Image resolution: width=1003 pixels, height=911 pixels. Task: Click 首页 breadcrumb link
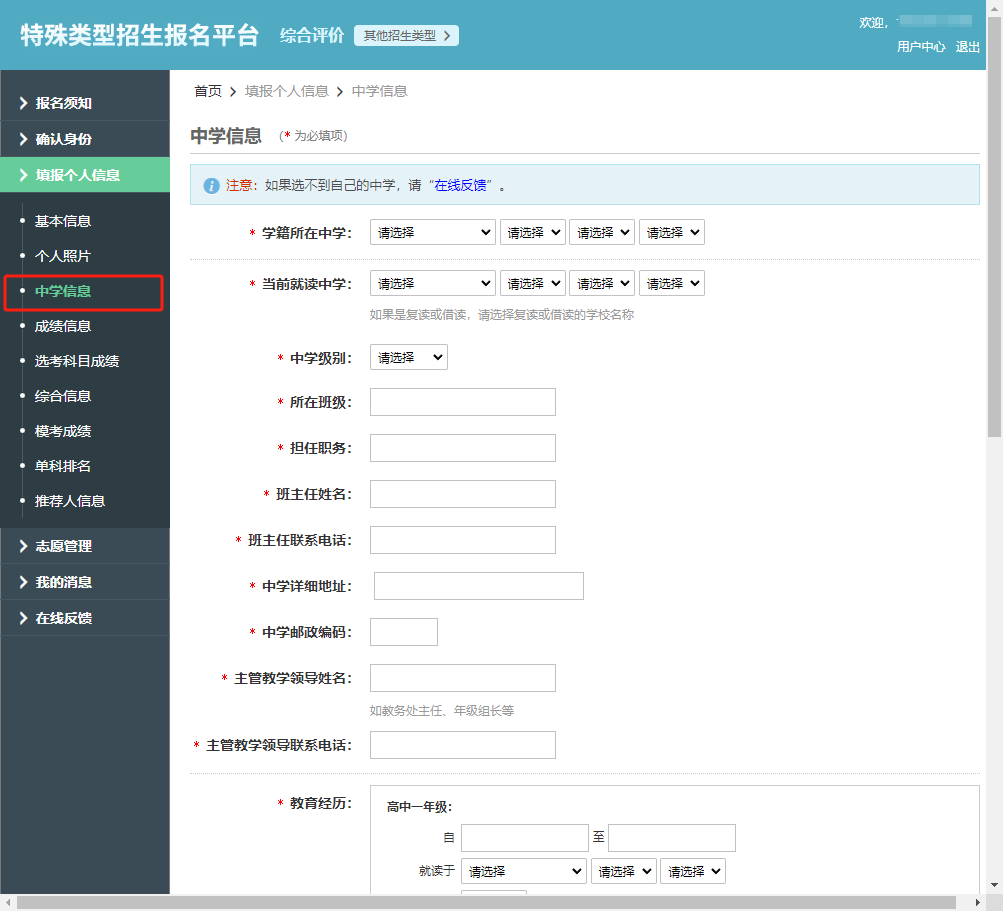(208, 91)
